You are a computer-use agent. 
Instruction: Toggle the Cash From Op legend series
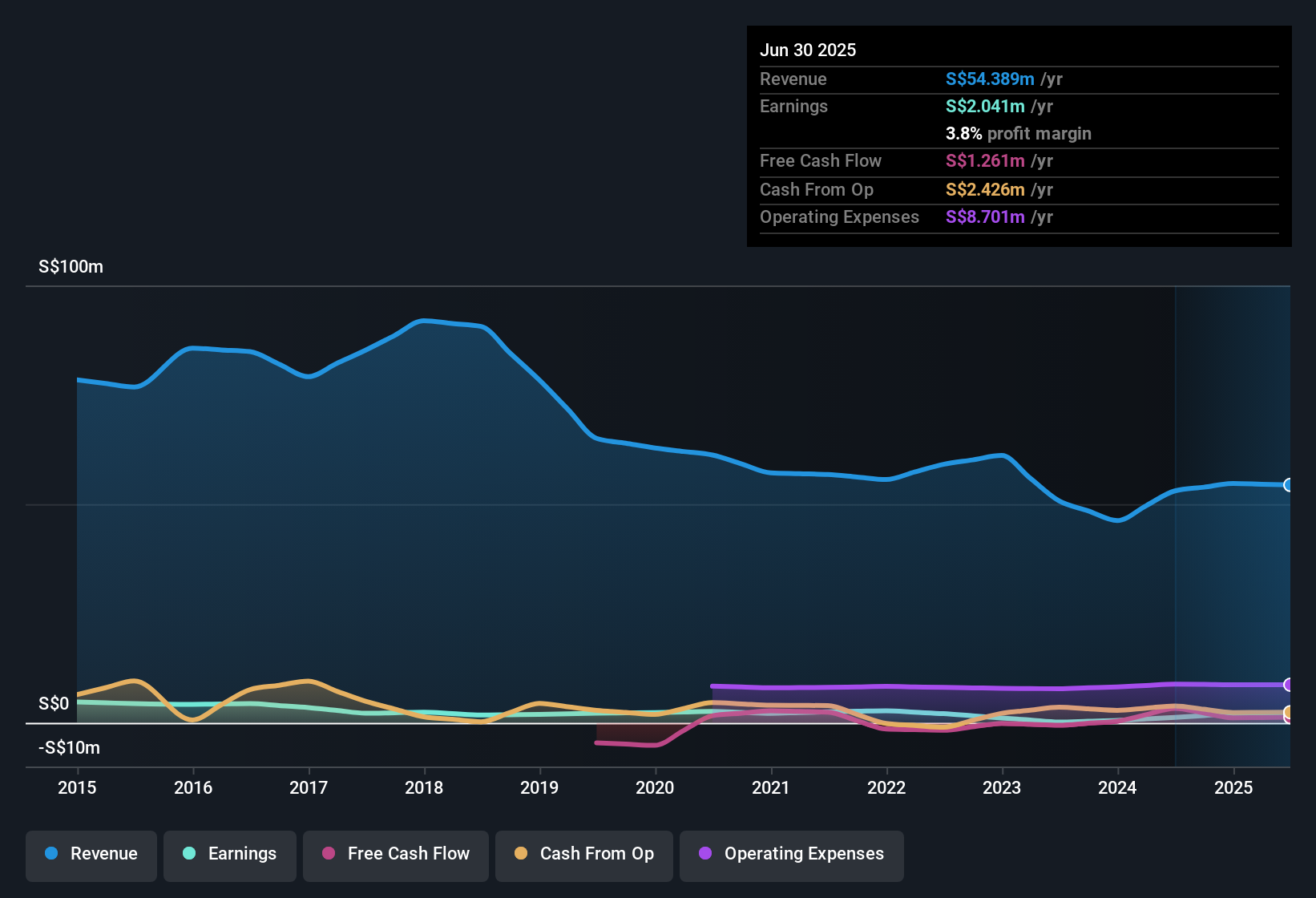[584, 856]
